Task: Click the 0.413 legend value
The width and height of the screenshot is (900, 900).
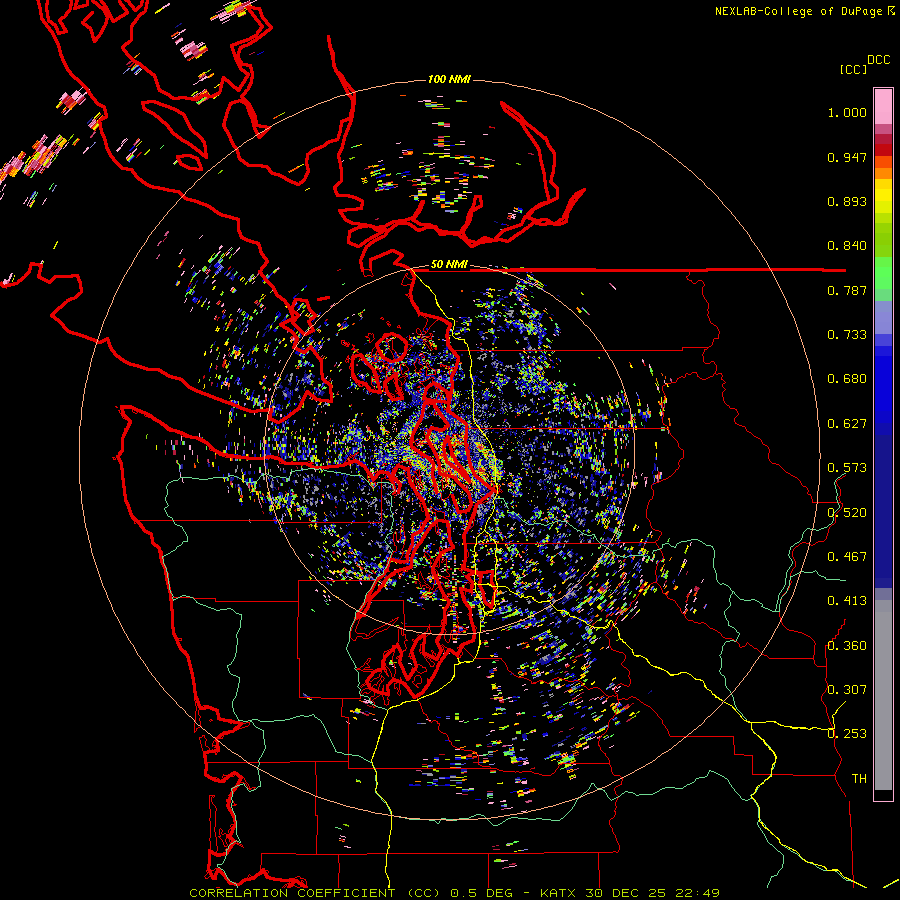Action: click(x=847, y=601)
